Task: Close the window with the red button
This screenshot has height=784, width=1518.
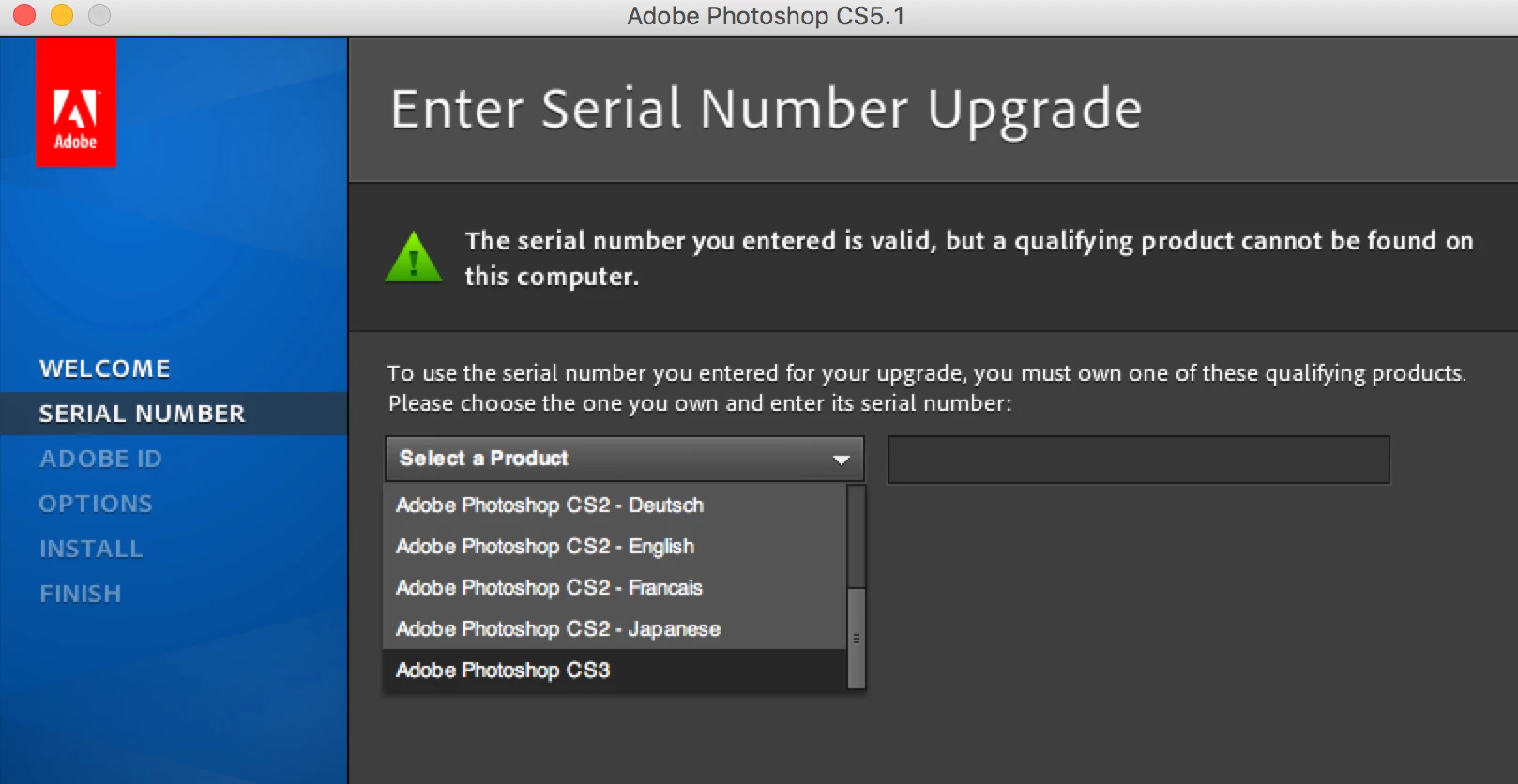Action: click(x=24, y=15)
